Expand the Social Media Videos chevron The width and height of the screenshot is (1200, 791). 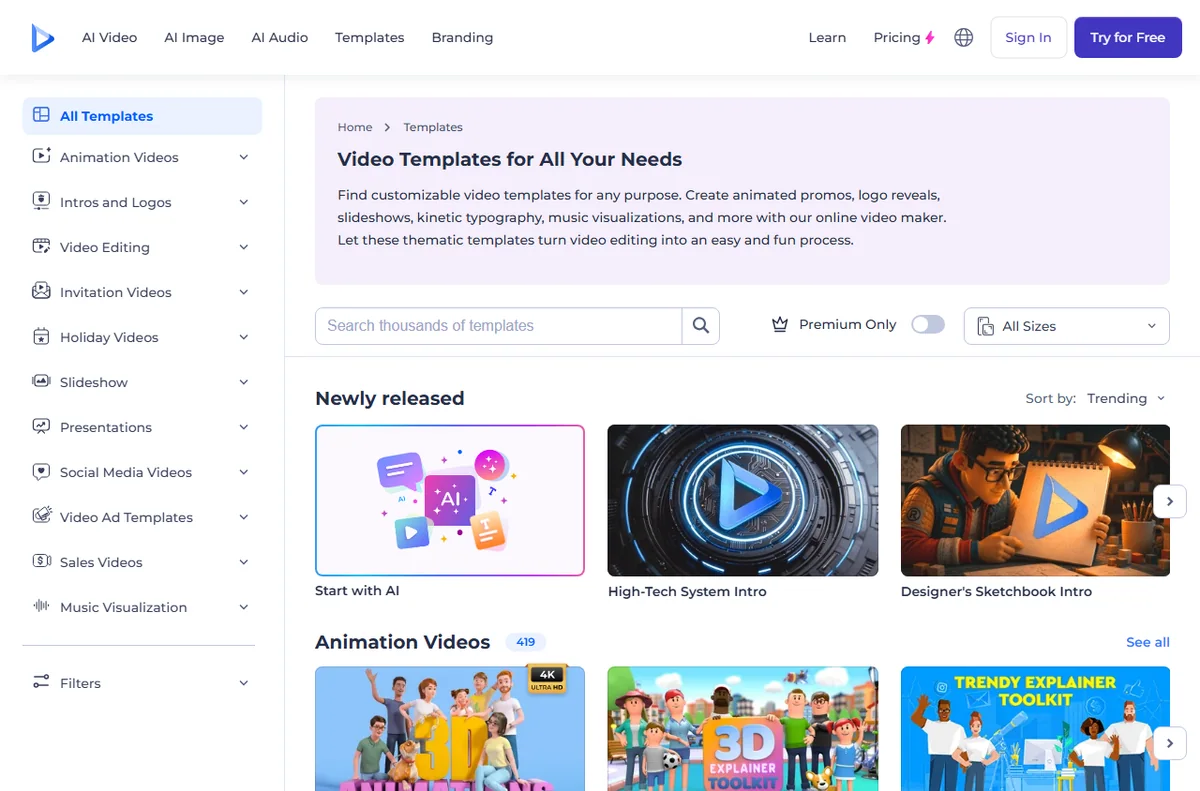(x=244, y=472)
